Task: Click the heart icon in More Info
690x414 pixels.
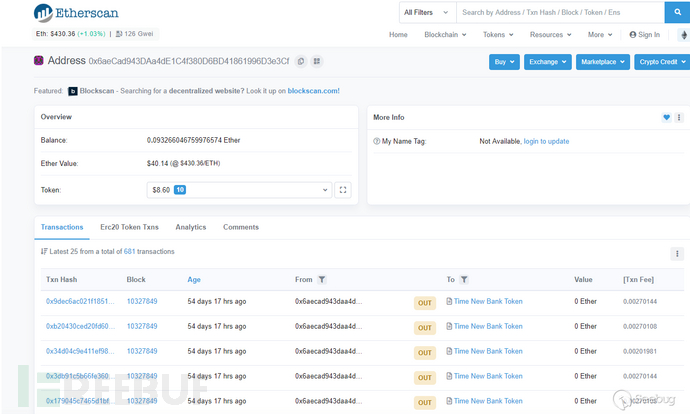Action: (x=666, y=117)
